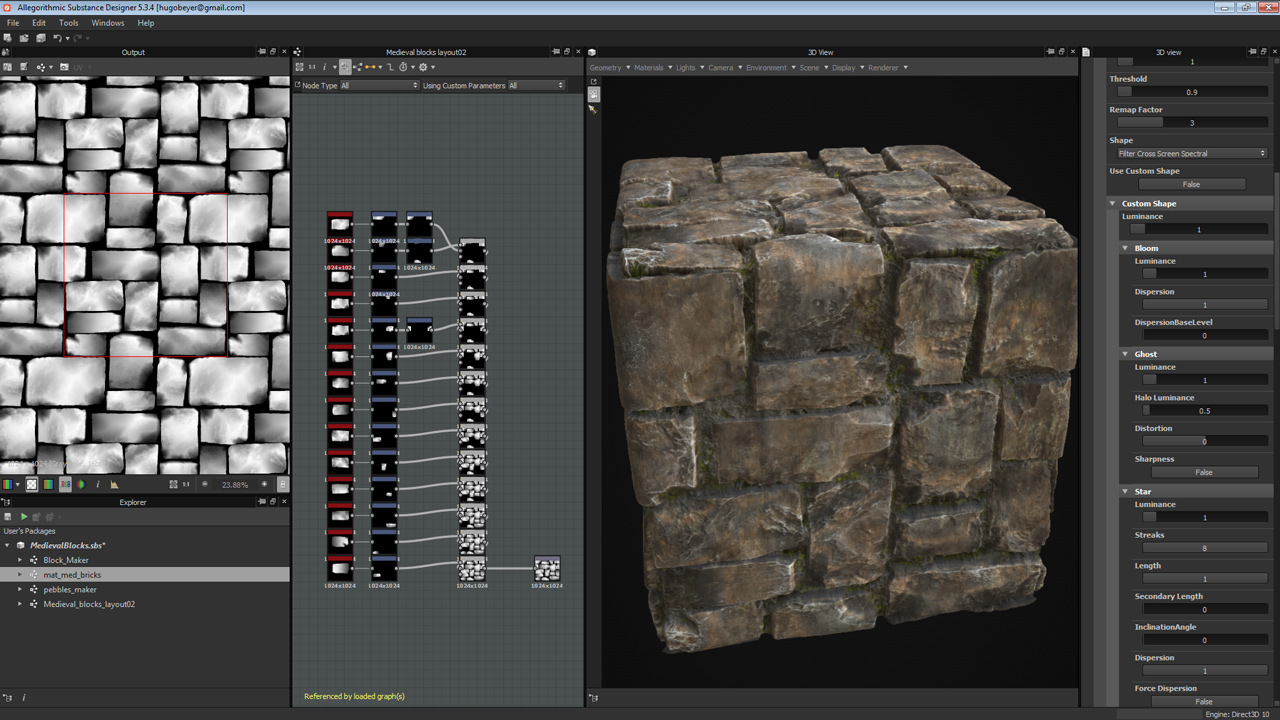Click the histogram icon in Output panel
This screenshot has height=720, width=1280.
coord(114,485)
